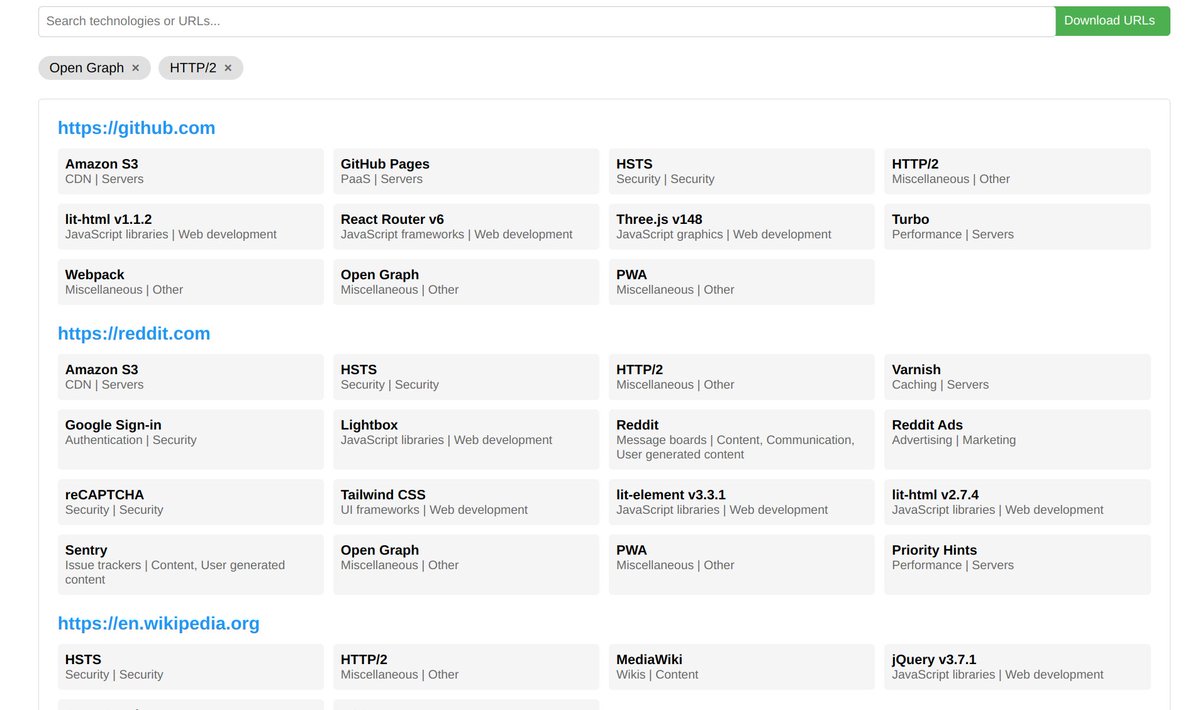Select the Varnish caching card
Screen dimensions: 1200x710
click(1017, 376)
